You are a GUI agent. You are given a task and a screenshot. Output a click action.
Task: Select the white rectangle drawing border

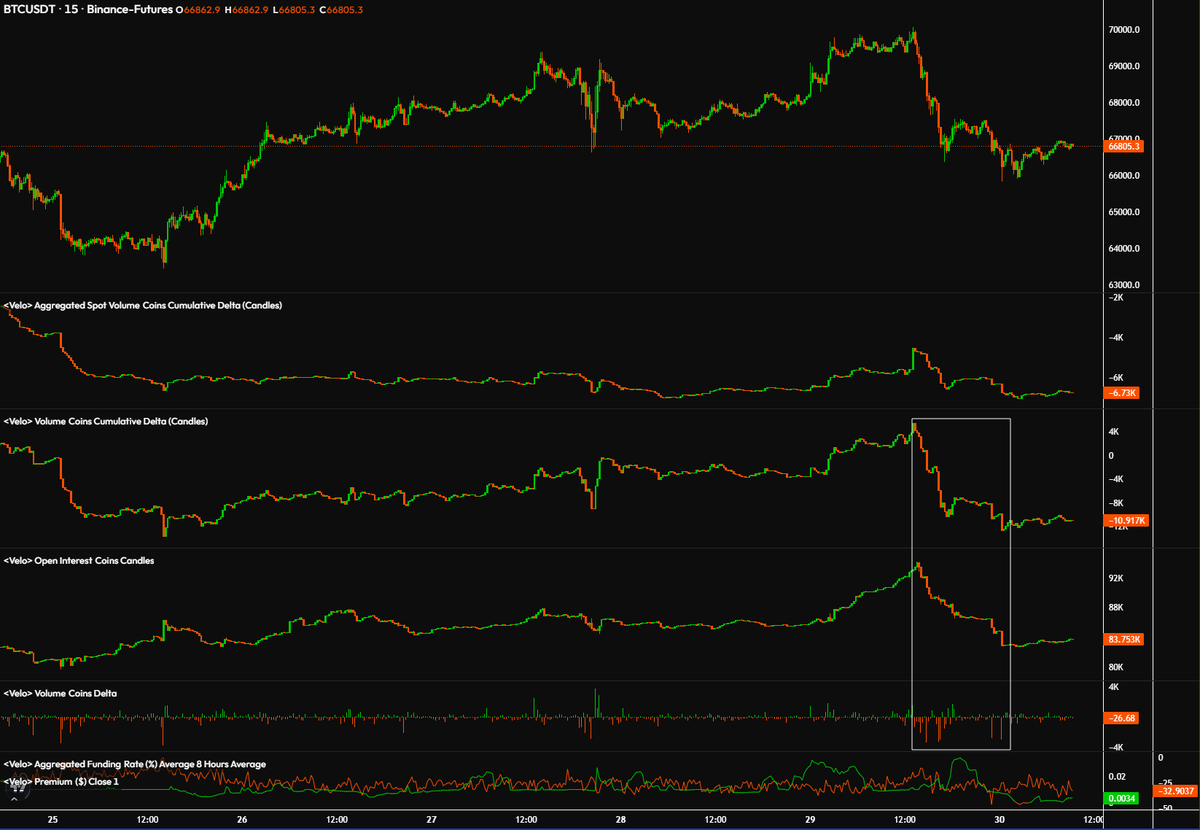1010,584
